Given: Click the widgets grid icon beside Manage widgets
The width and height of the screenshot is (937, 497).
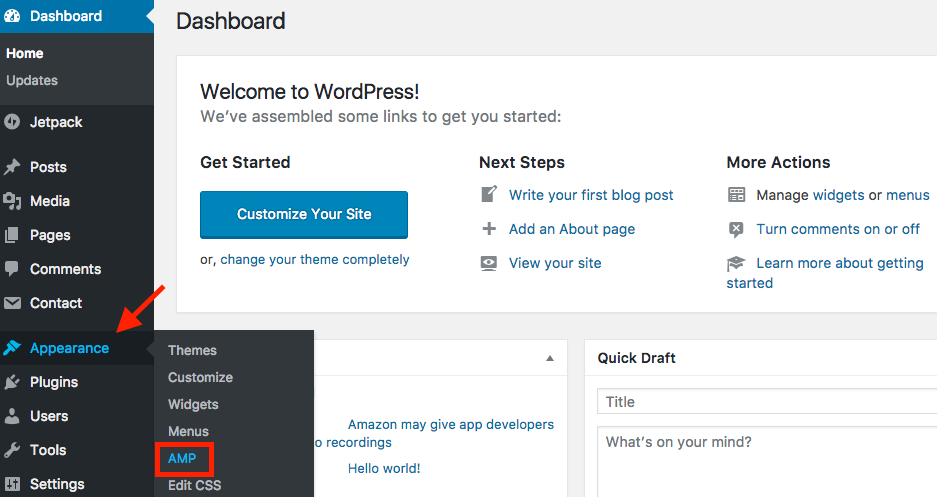Looking at the screenshot, I should pos(736,195).
